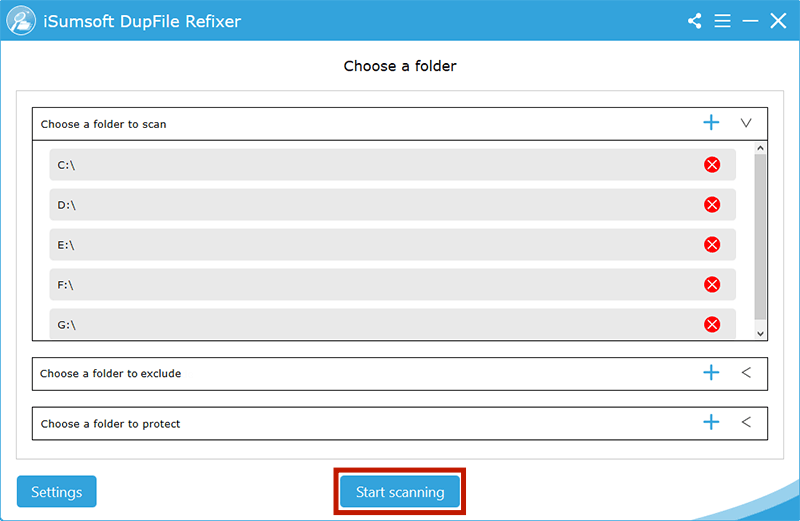The image size is (800, 521).
Task: Click the share icon in title bar
Action: 694,21
